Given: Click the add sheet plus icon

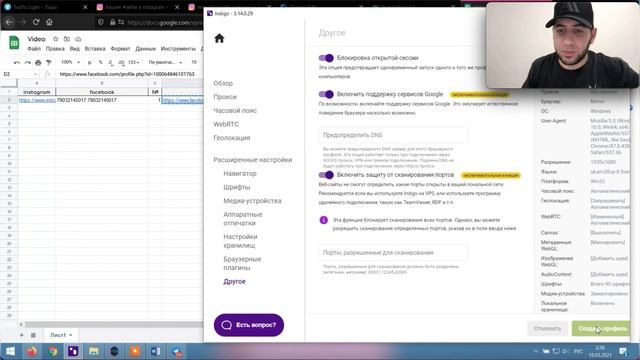Looking at the screenshot, I should 22,335.
